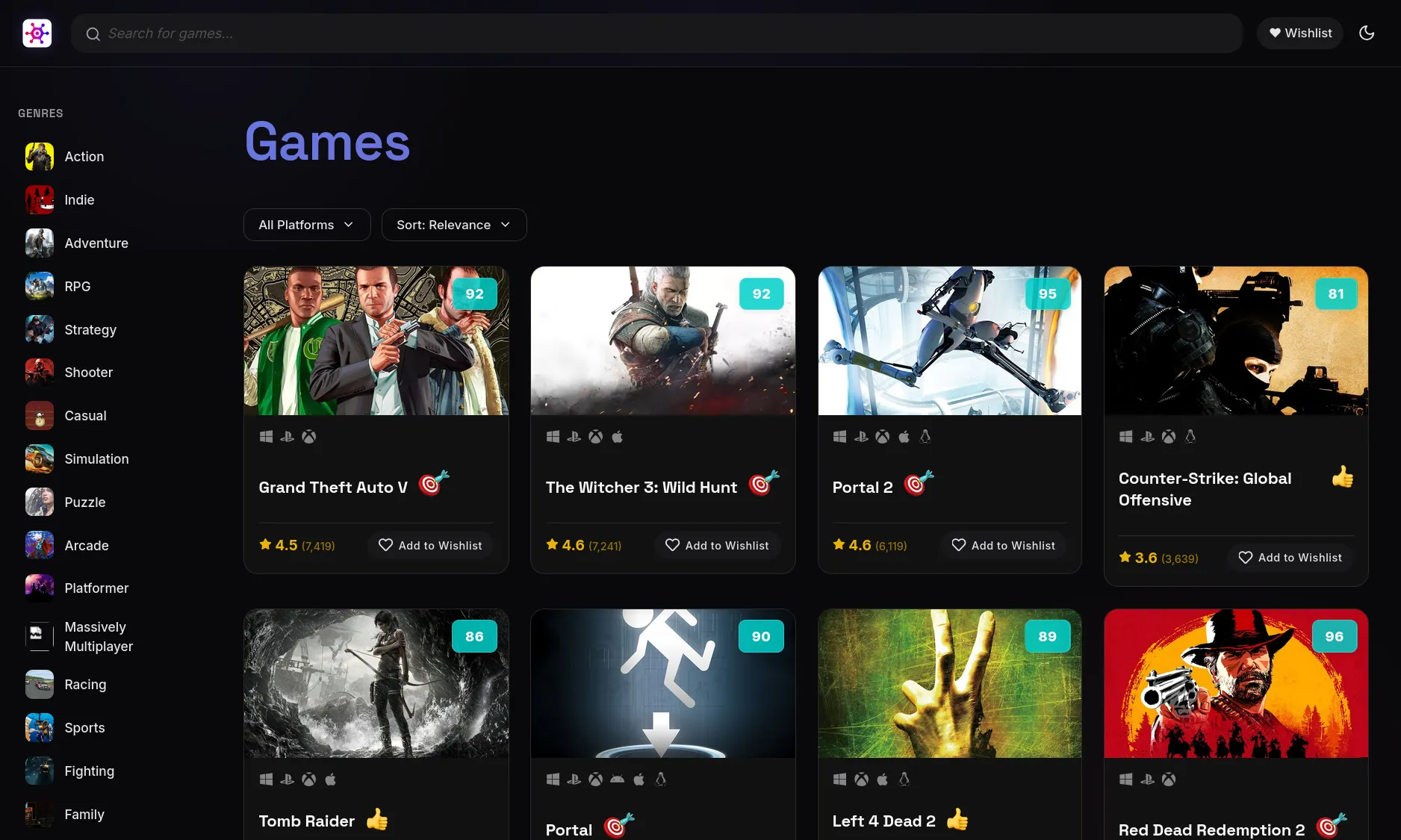Click the Left 4 Dead 2 title
Screen dimensions: 1401x840
pos(884,821)
